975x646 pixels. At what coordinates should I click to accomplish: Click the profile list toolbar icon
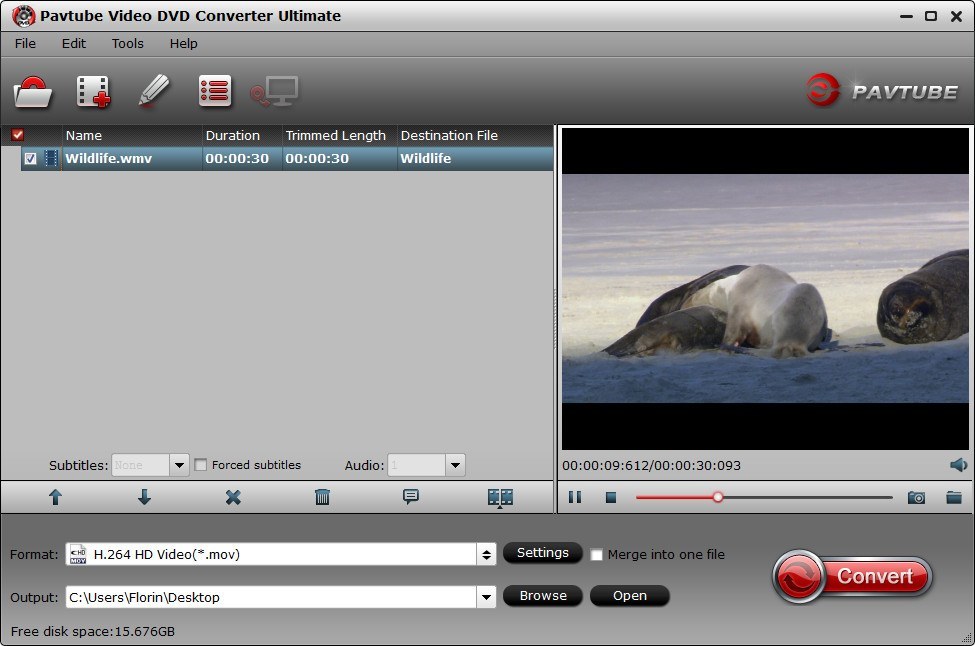[x=213, y=91]
